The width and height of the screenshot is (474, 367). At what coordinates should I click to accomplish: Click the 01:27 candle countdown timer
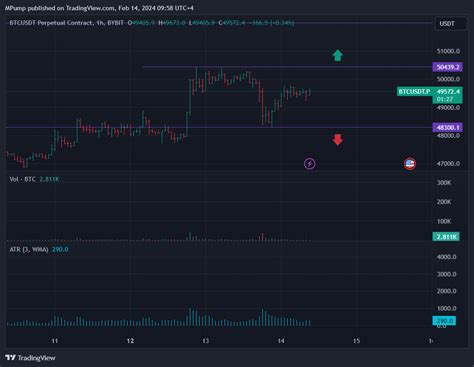(x=445, y=99)
